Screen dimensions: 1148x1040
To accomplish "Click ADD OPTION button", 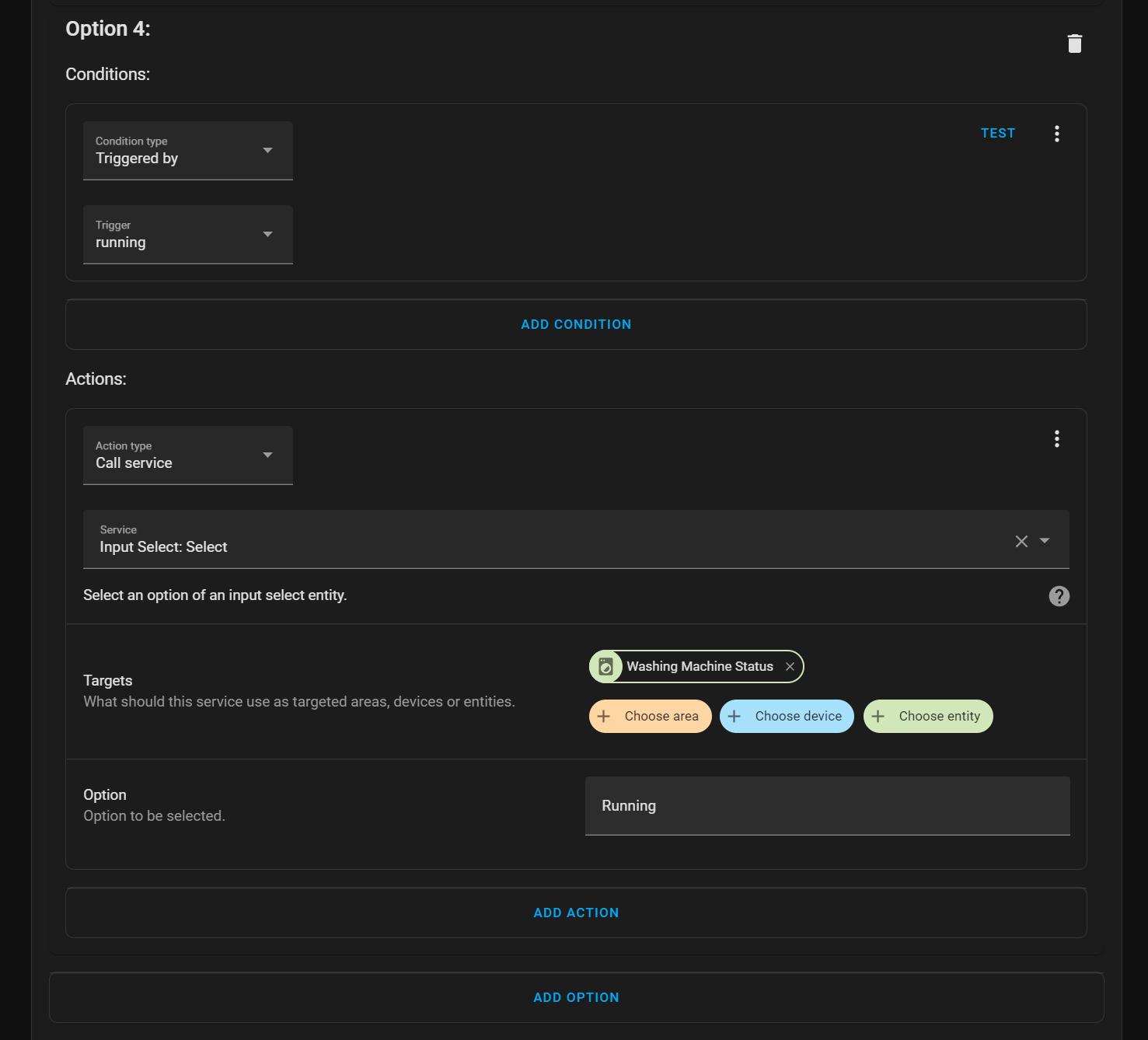I will click(x=576, y=998).
